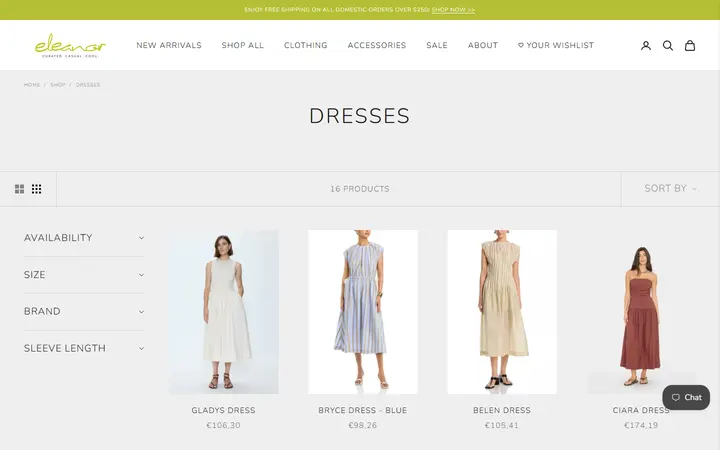Click the price €98,26
Screen dimensions: 720x450
tap(363, 426)
